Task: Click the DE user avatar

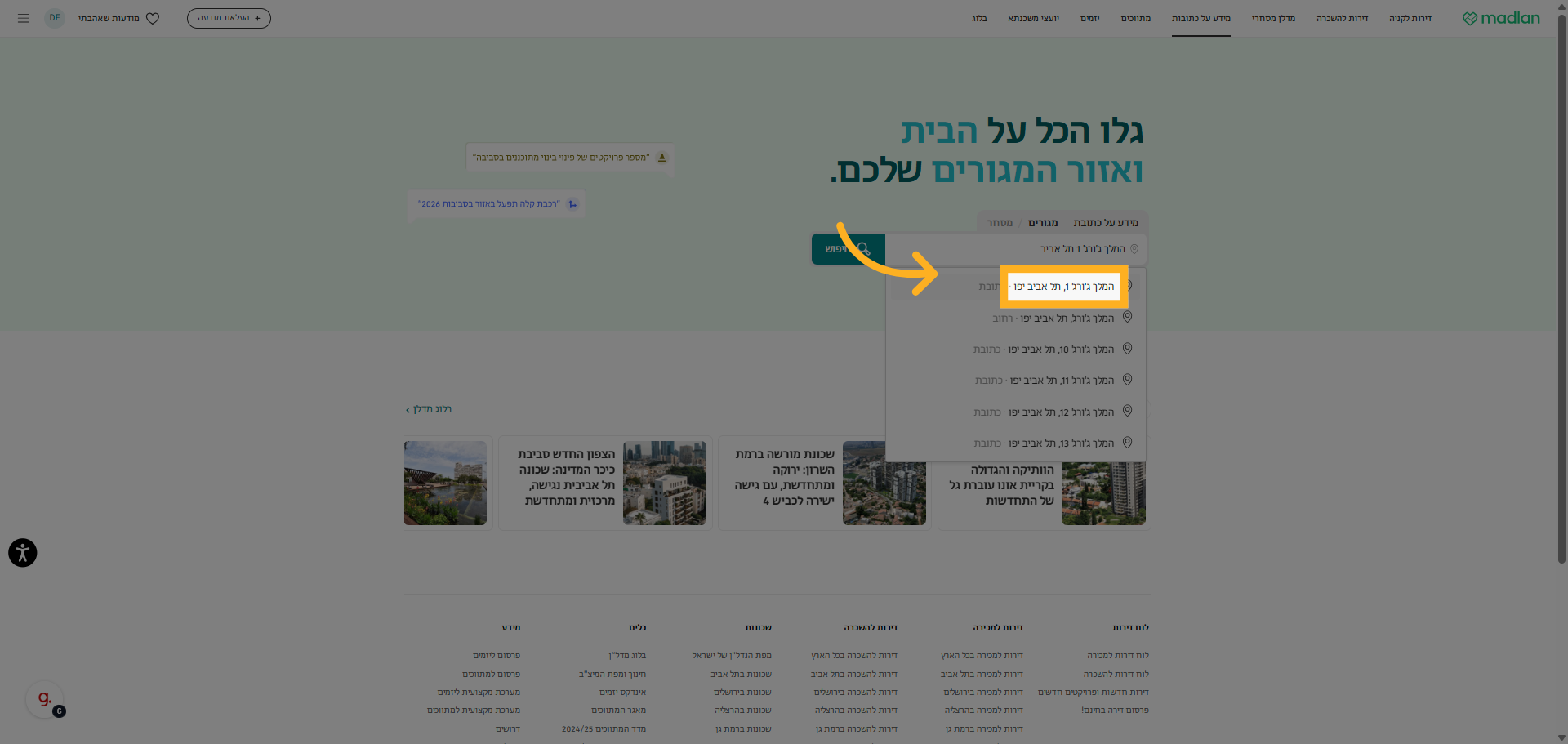Action: point(54,18)
